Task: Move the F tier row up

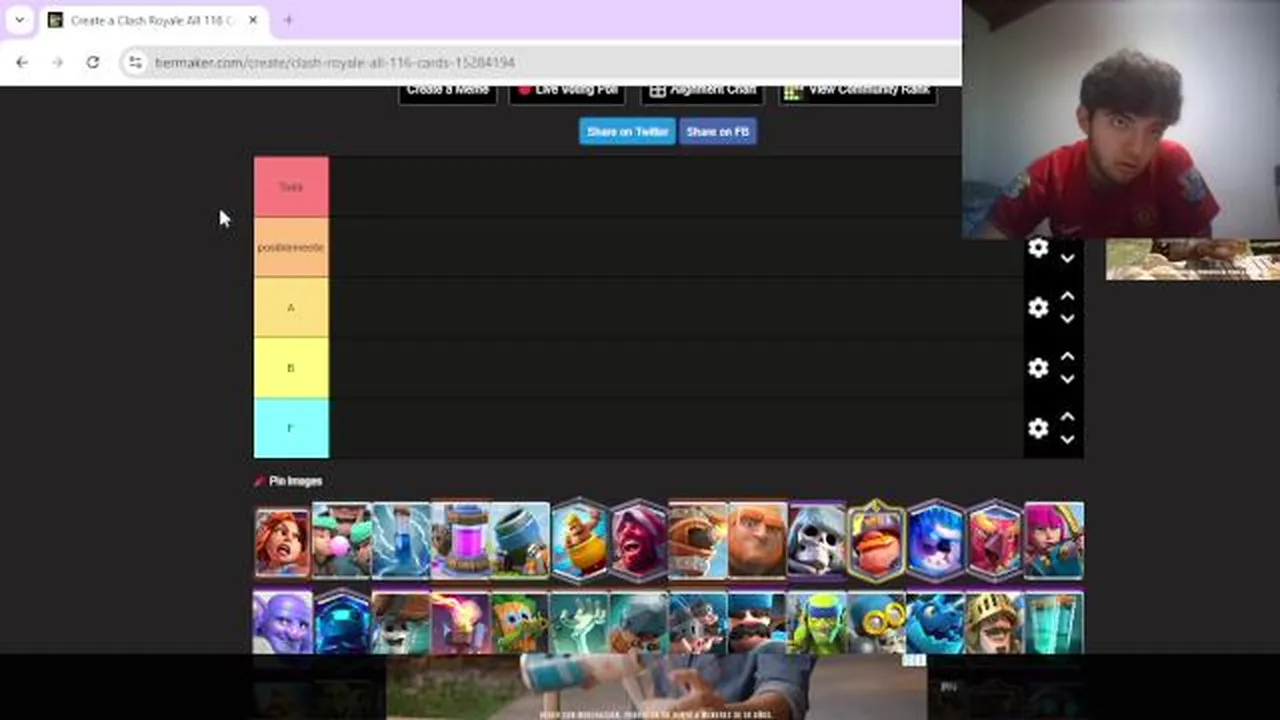Action: click(1067, 417)
